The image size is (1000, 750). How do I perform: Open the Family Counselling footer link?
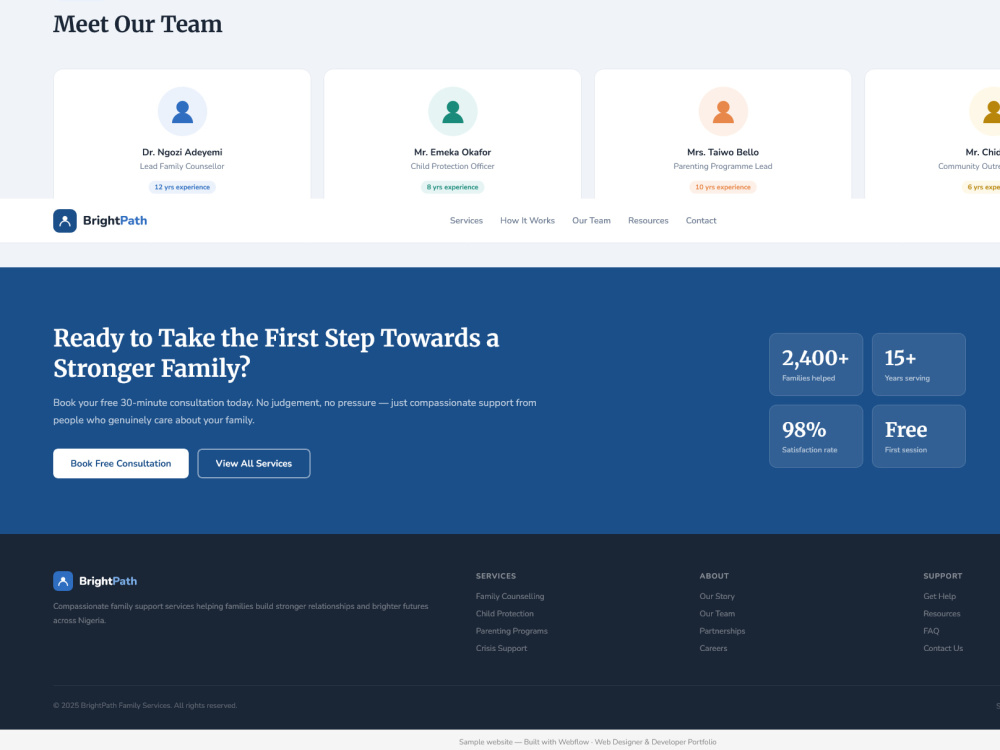(x=510, y=596)
